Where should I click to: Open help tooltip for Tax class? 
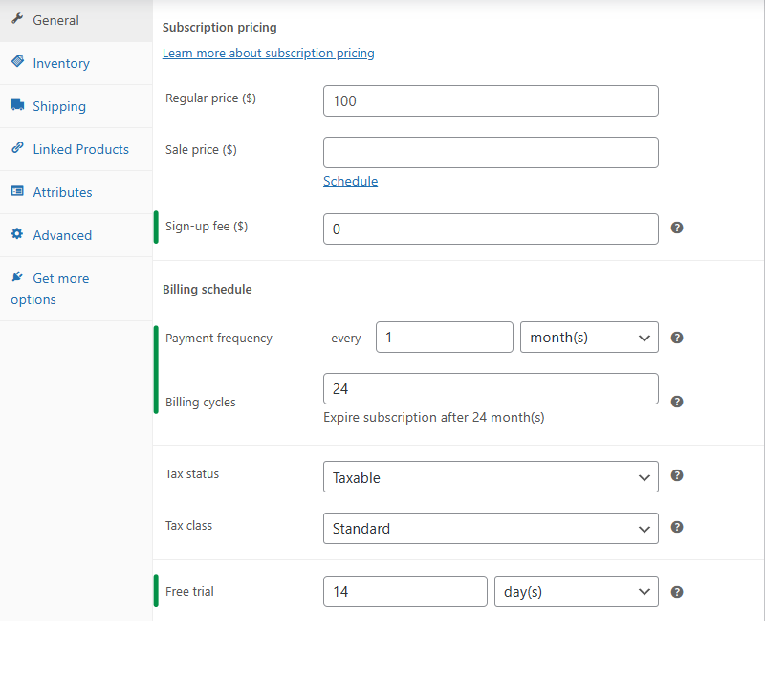[677, 527]
